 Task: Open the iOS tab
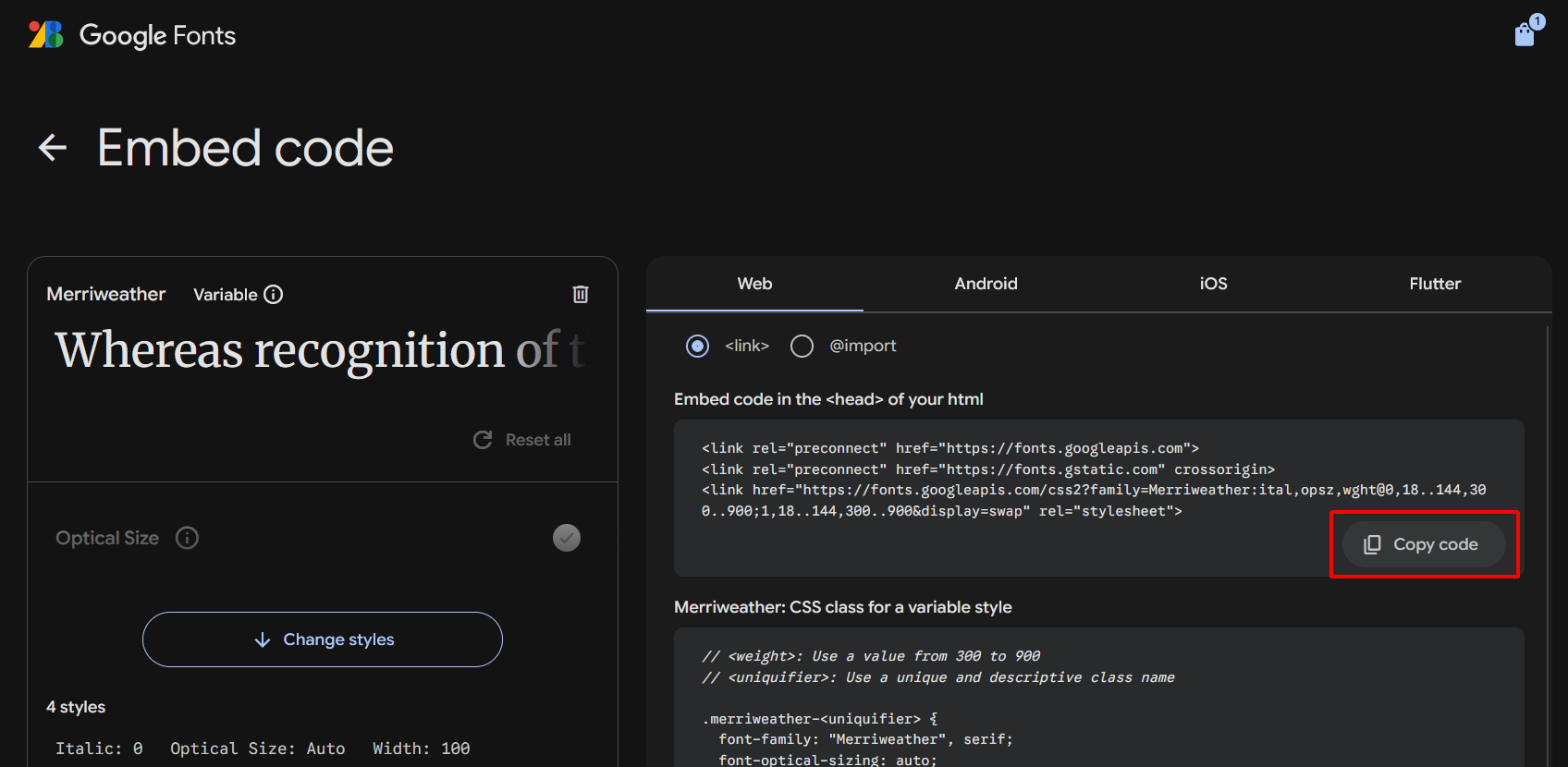point(1213,284)
